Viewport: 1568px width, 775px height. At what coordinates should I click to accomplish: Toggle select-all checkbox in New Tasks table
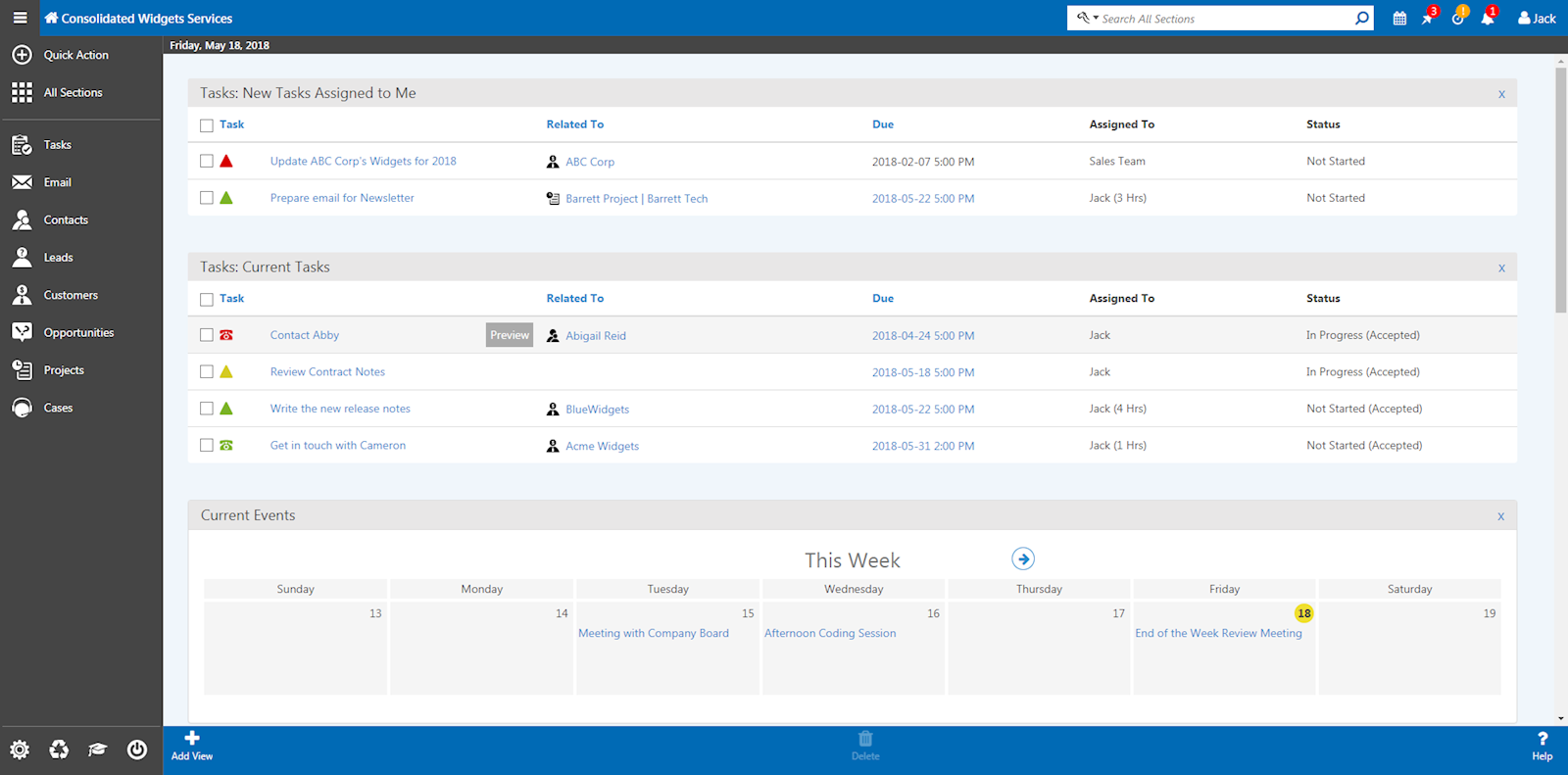coord(207,125)
